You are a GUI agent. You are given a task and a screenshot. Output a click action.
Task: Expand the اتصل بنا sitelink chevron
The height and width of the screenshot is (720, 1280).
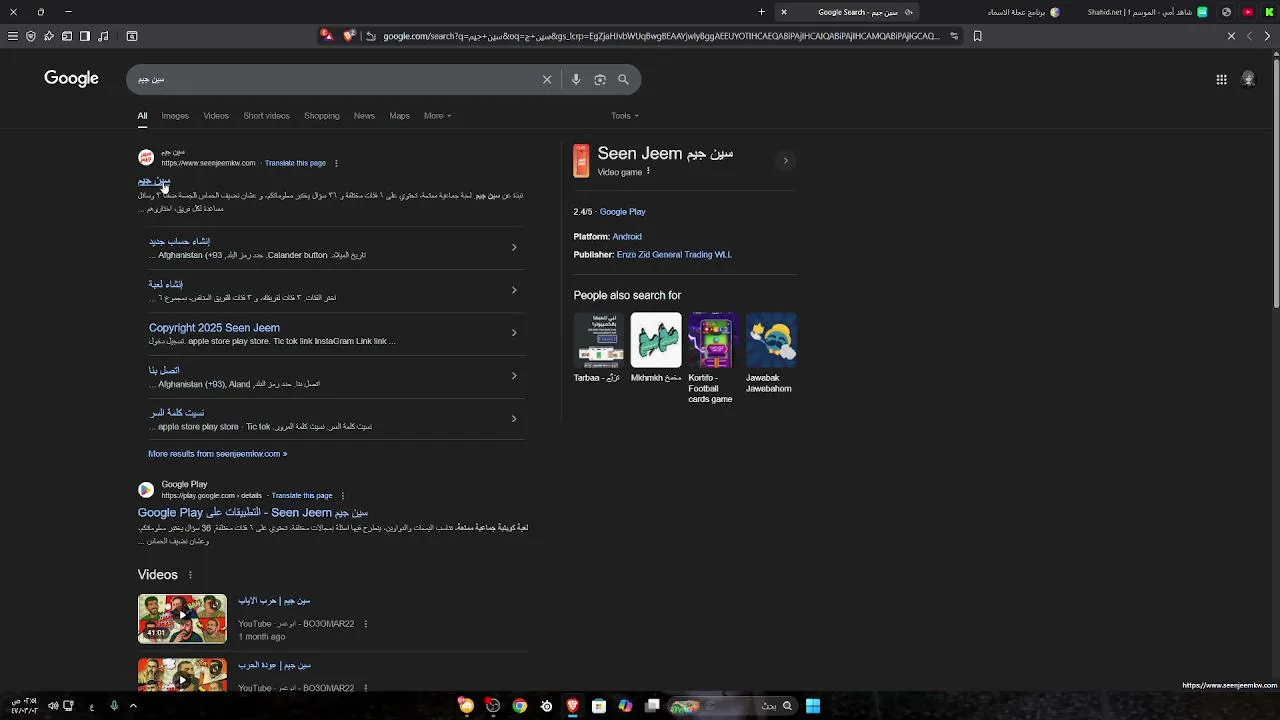coord(514,376)
